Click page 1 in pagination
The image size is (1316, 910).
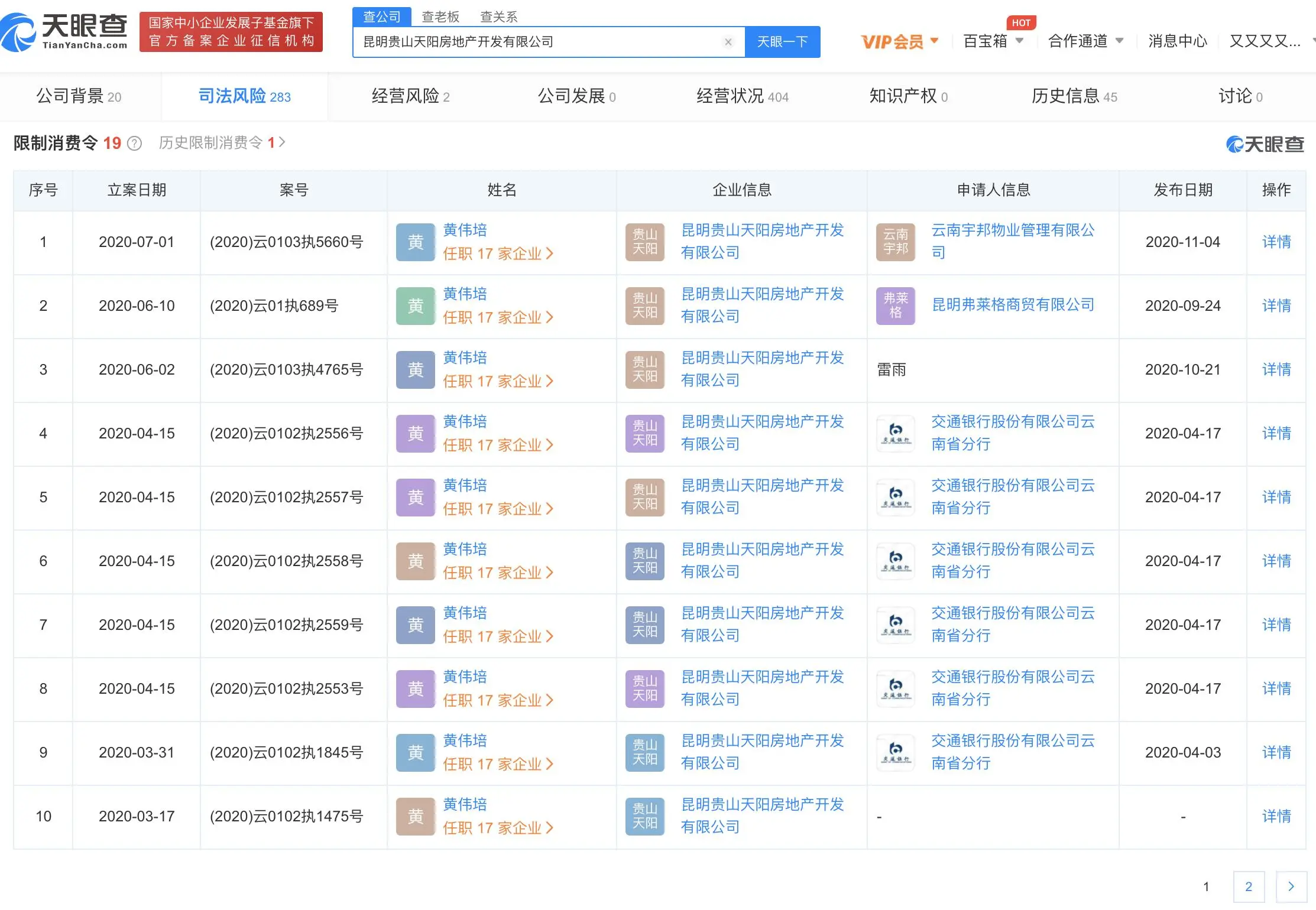1206,886
